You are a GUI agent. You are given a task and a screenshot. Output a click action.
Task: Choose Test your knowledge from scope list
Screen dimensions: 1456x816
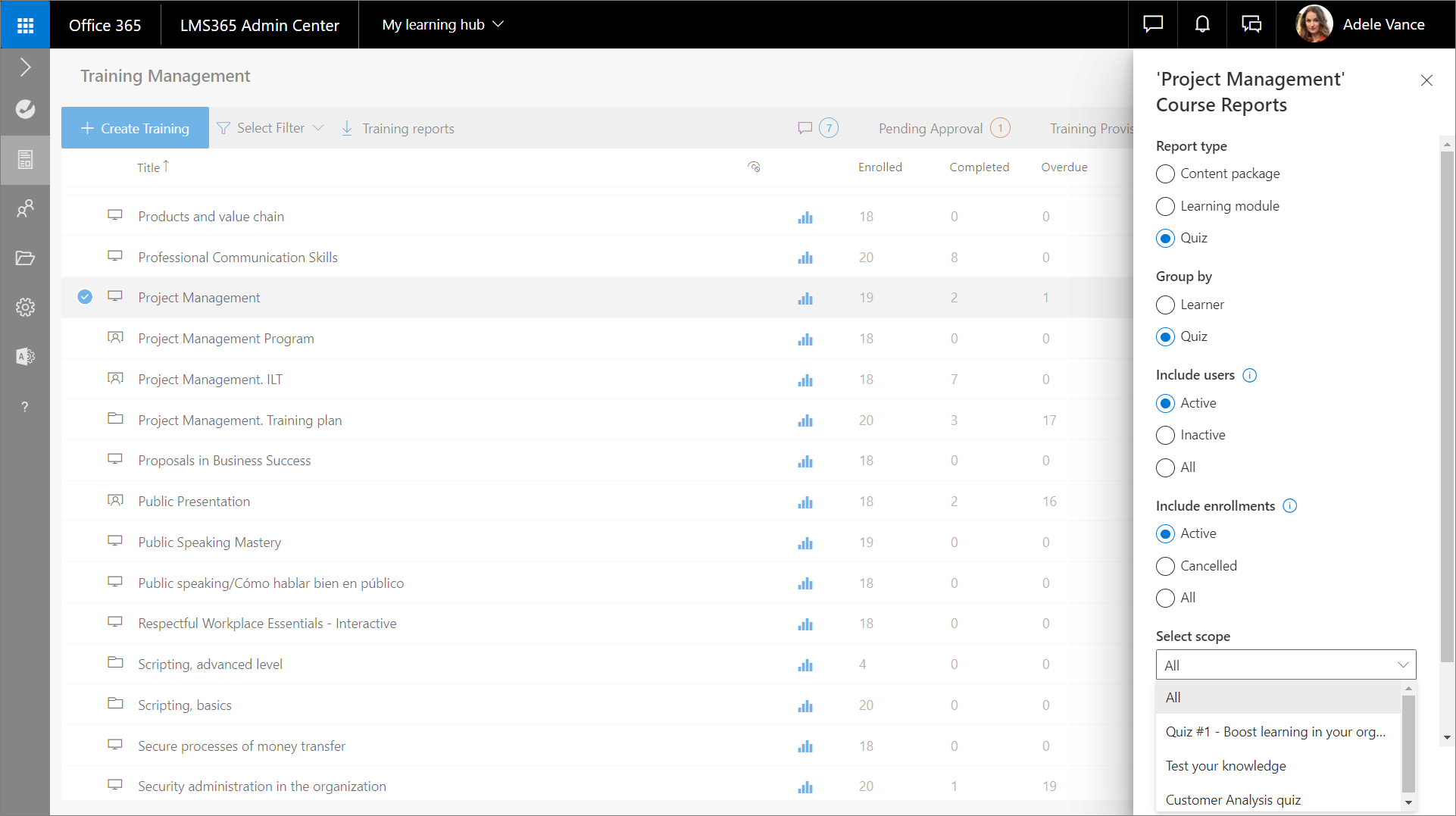click(1225, 766)
